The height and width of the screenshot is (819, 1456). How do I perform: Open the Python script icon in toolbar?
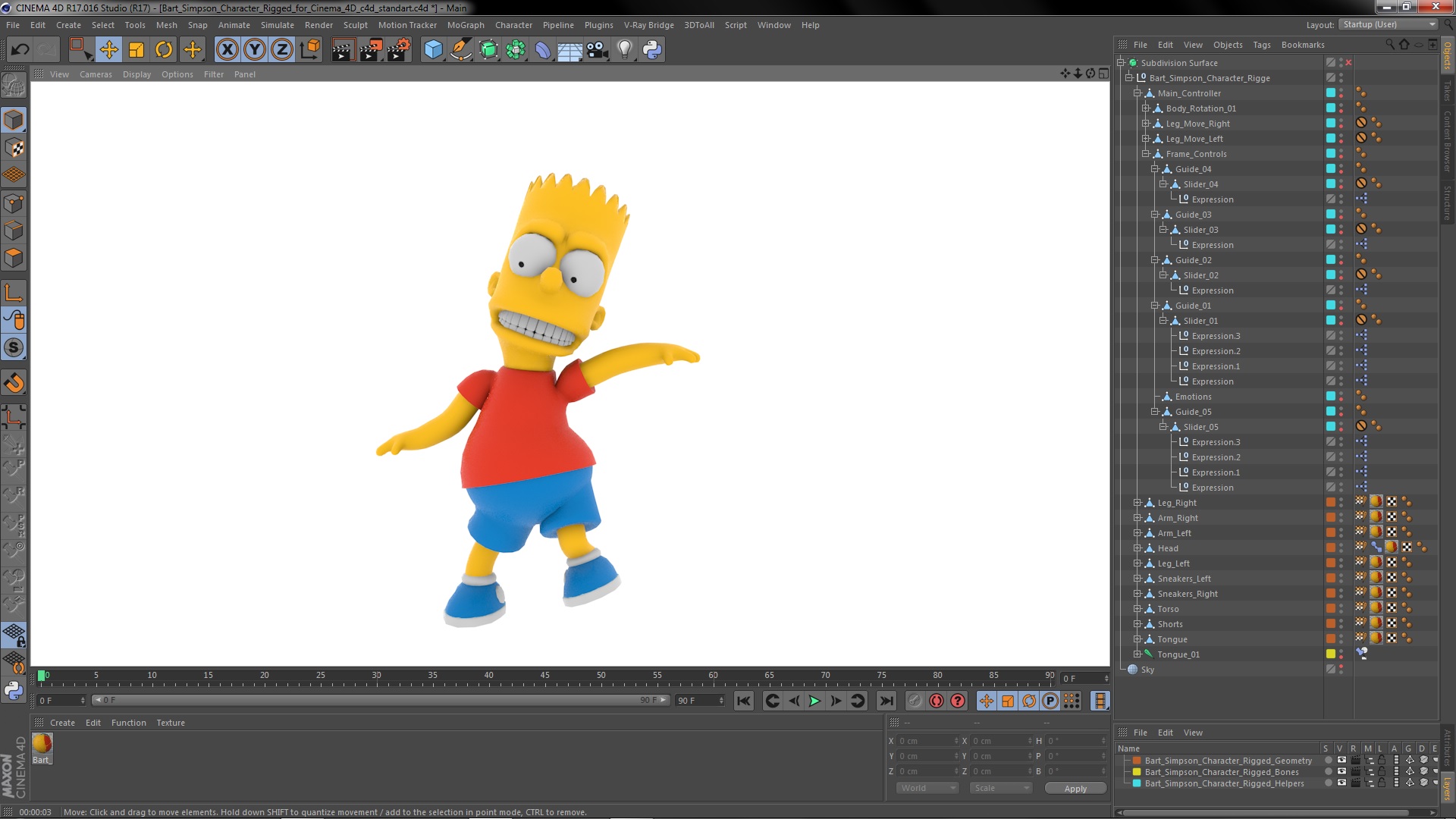tap(652, 50)
